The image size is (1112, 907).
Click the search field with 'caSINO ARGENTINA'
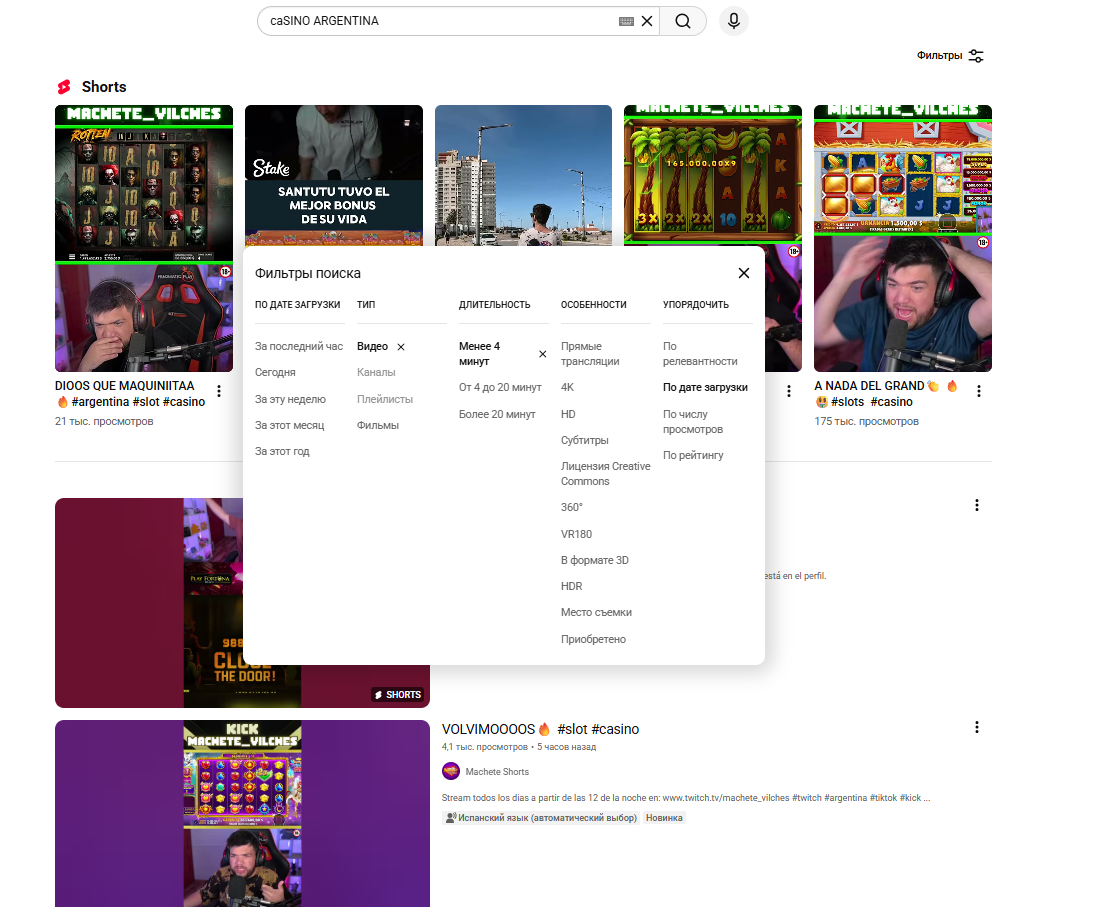click(440, 21)
